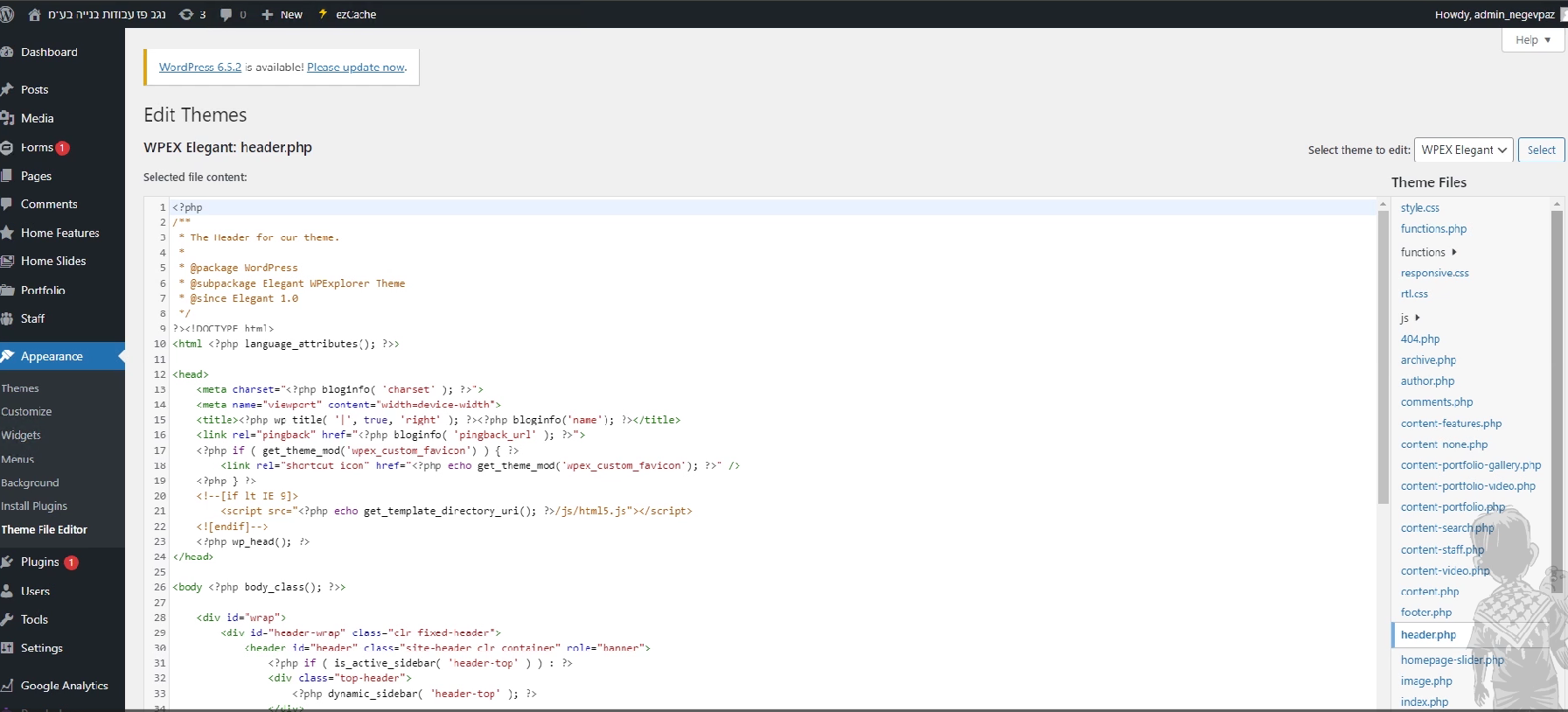Open style.css from Theme Files list
The height and width of the screenshot is (712, 1568).
[x=1419, y=208]
